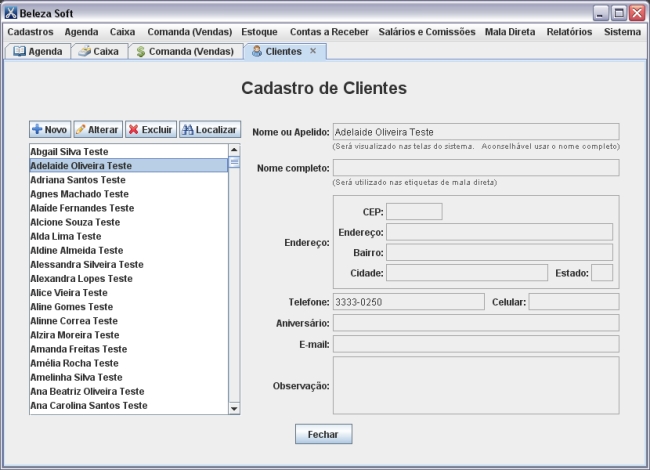Click the Beleza Soft scissors title icon
650x470 pixels.
click(11, 13)
